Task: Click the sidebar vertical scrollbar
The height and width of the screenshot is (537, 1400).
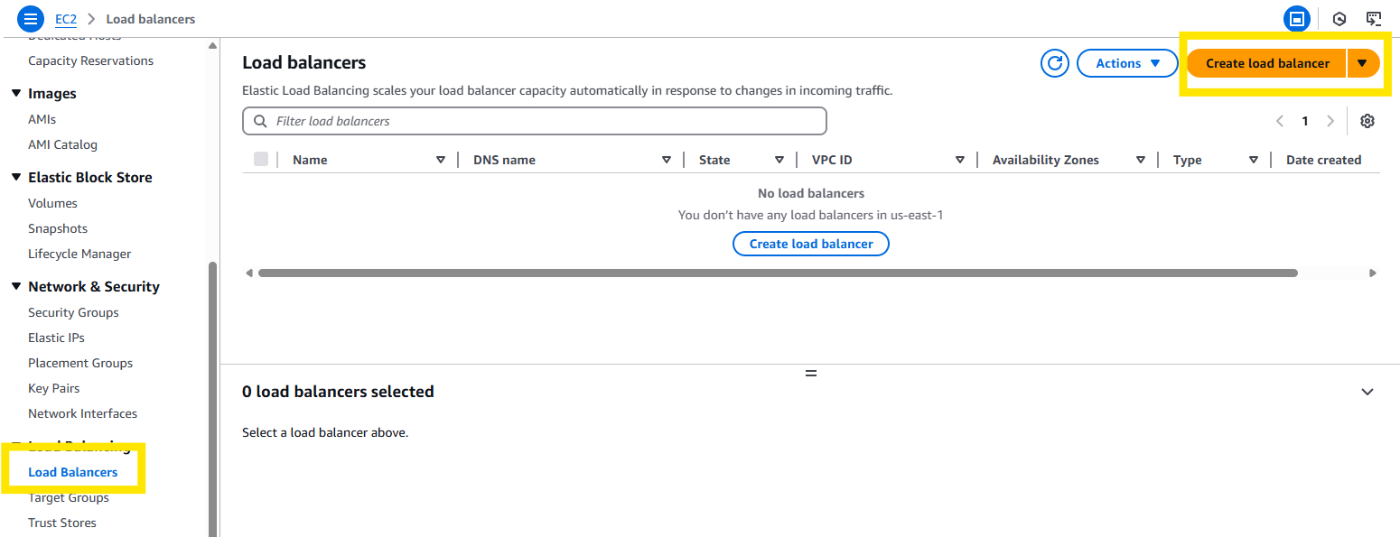Action: click(212, 400)
